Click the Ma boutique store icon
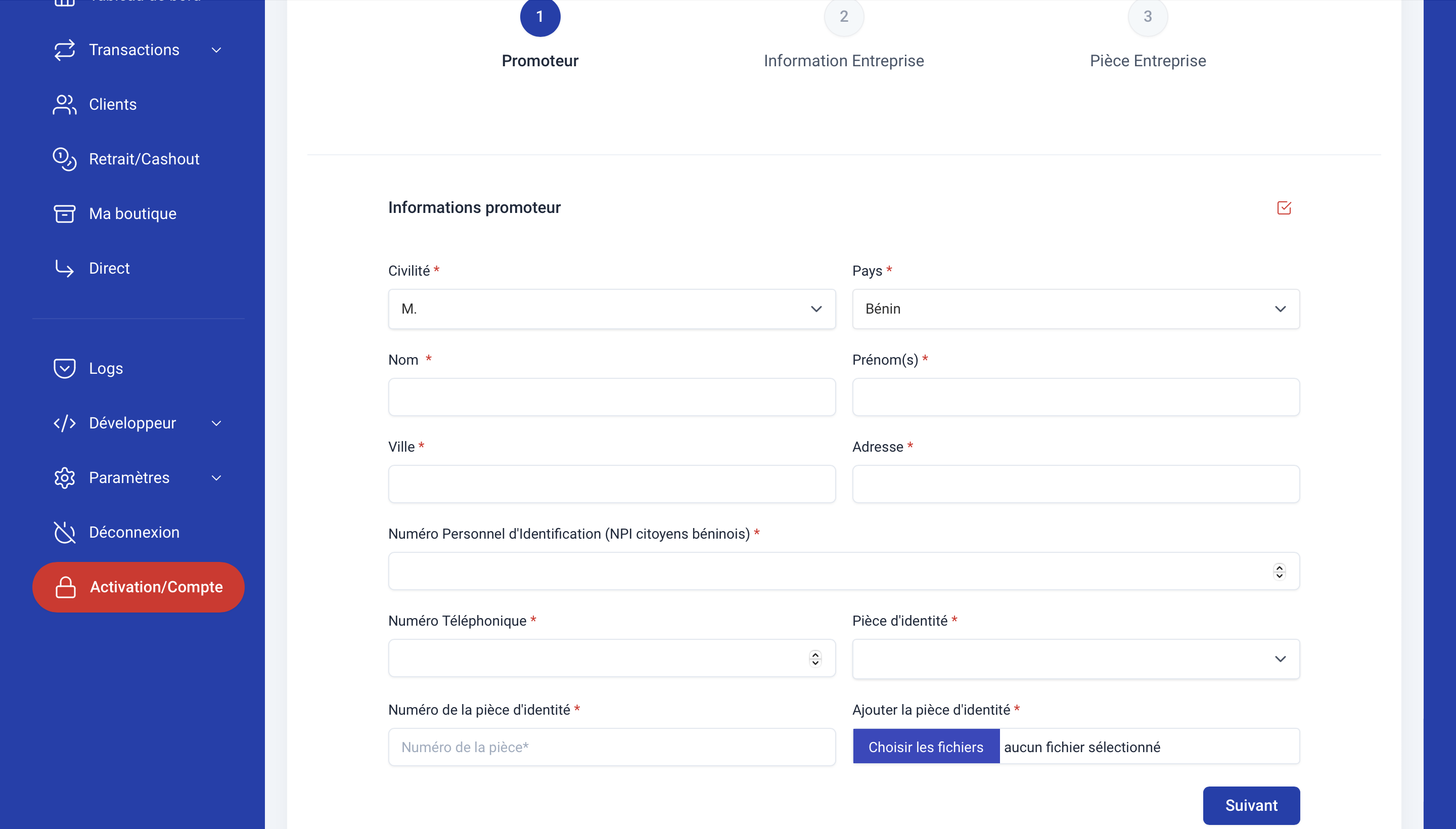The image size is (1456, 829). 64,214
